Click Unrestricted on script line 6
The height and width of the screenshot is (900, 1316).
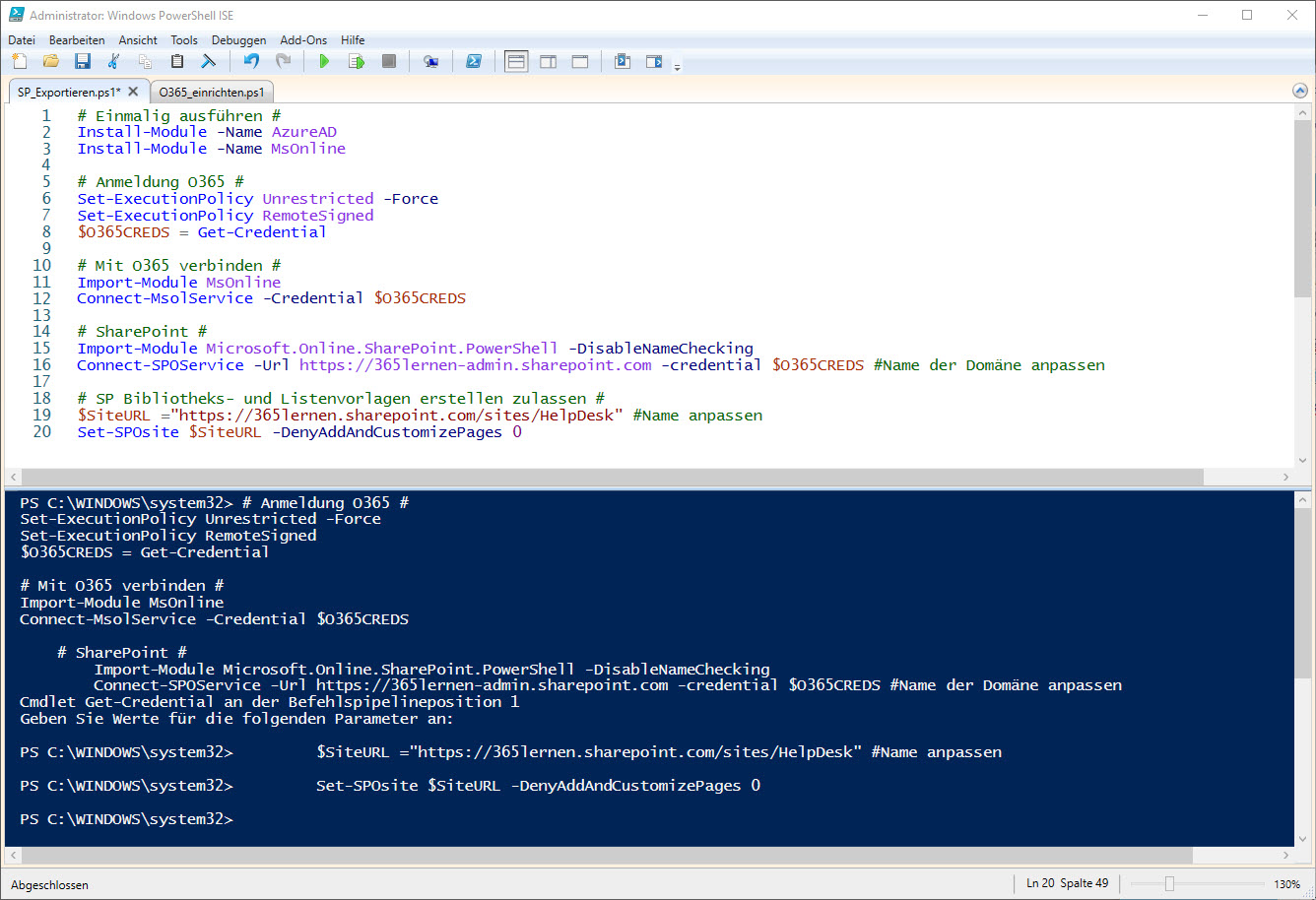[318, 199]
